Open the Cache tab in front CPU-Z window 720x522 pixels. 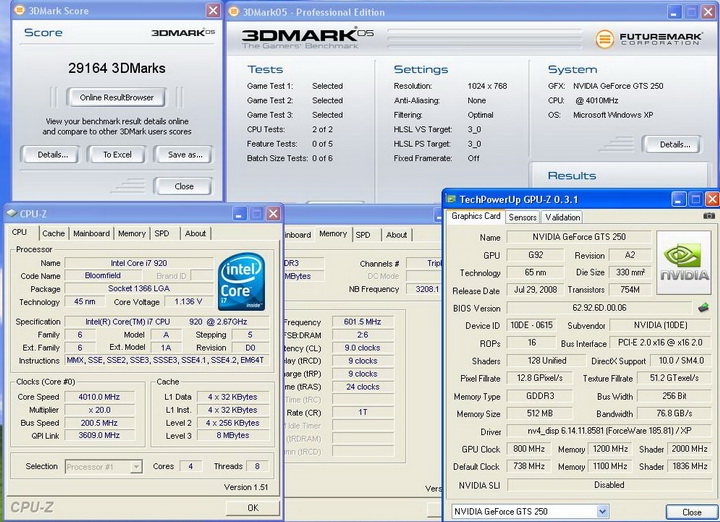(53, 233)
